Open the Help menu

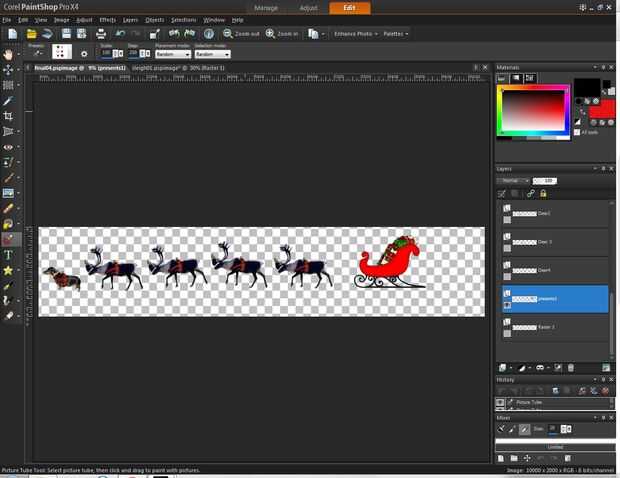[x=237, y=20]
